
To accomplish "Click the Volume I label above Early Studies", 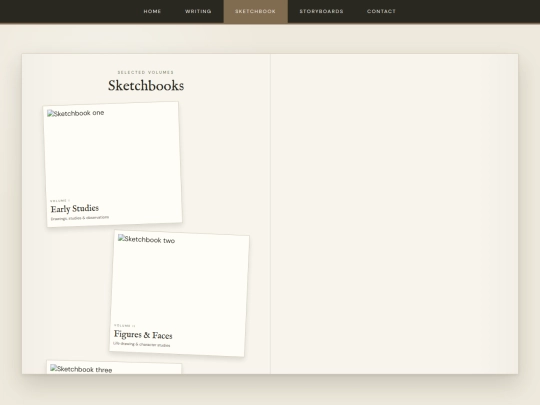I will 60,200.
